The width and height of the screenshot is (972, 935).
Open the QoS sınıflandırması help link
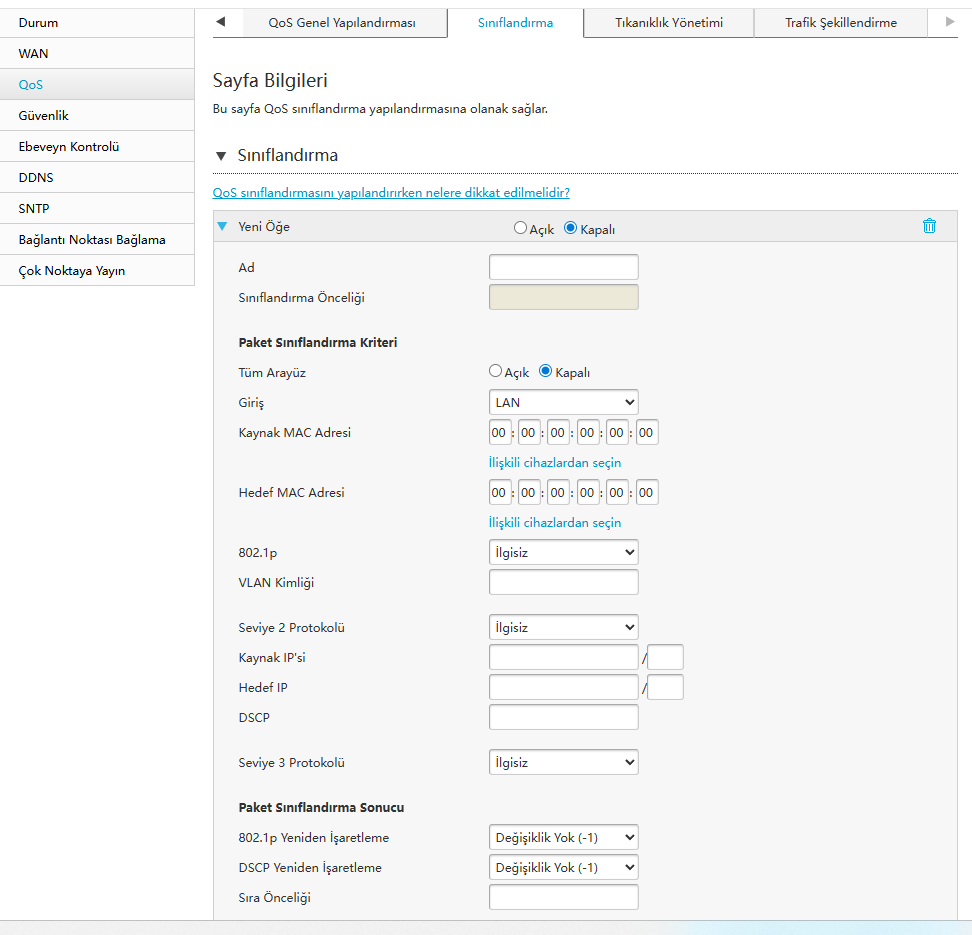391,192
